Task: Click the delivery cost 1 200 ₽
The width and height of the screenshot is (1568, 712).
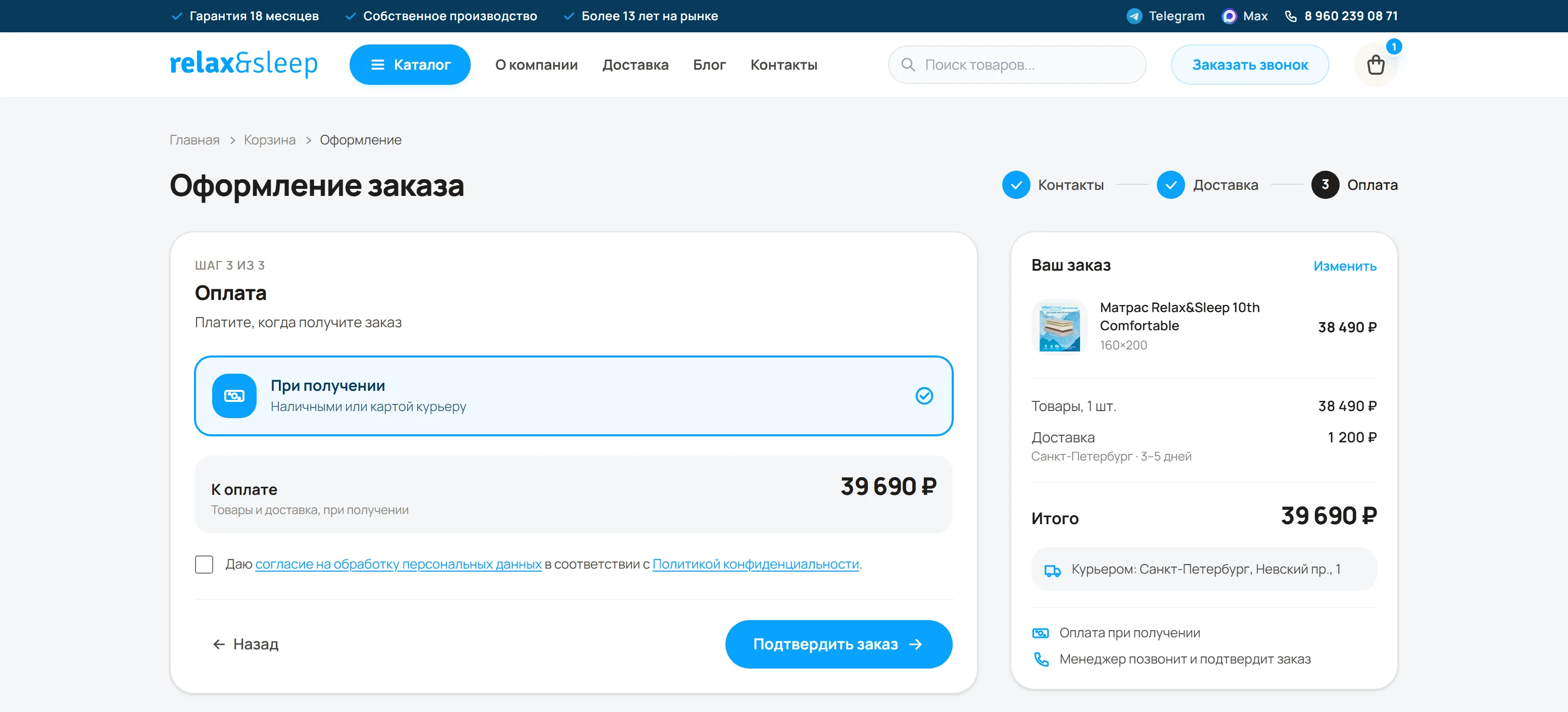Action: click(1351, 437)
